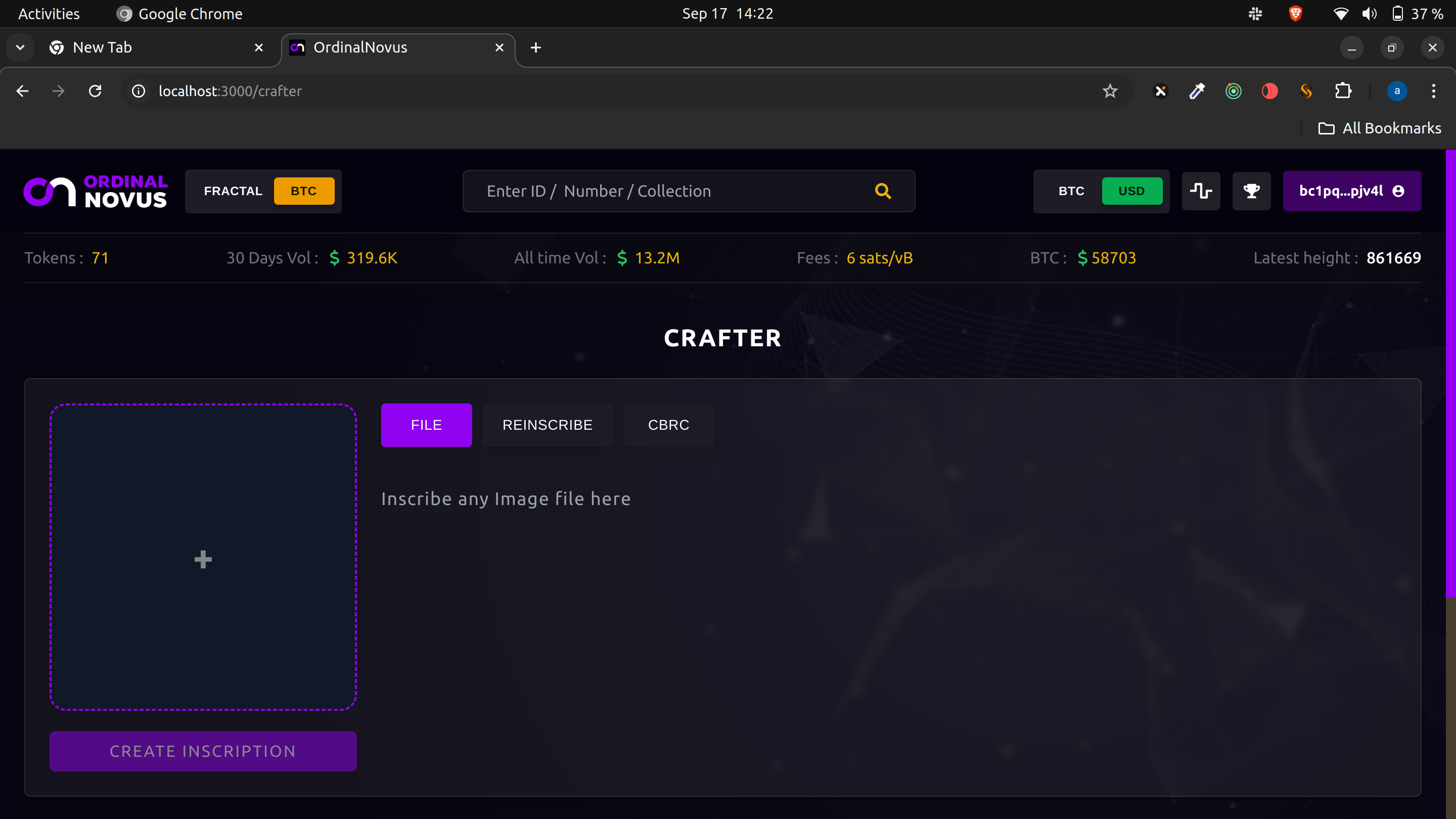This screenshot has width=1456, height=819.
Task: Click the CREATE INSCRIPTION button
Action: 203,751
